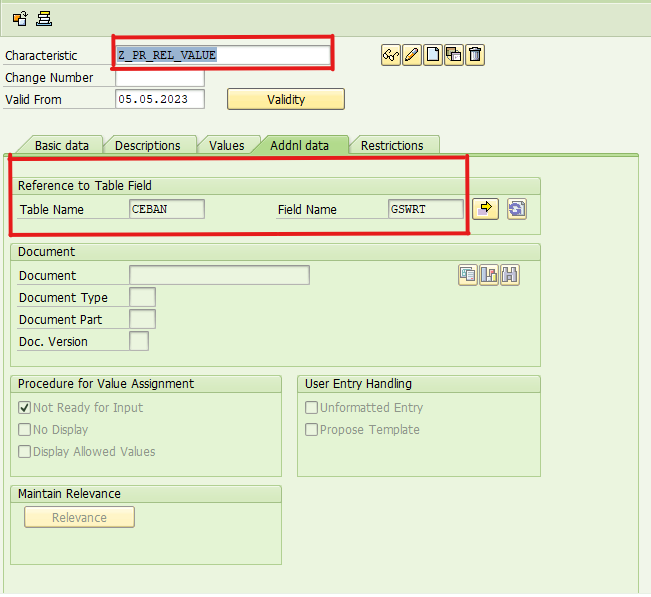Click the first document display icon

(x=468, y=275)
